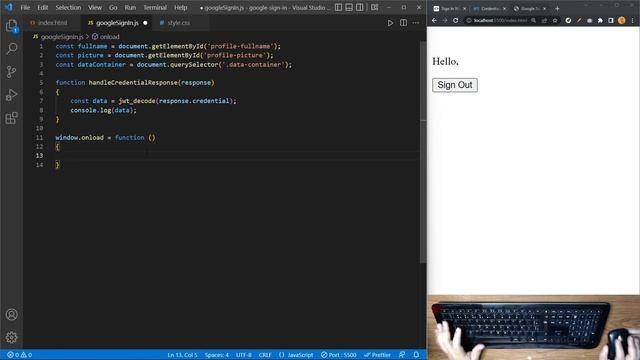The height and width of the screenshot is (360, 640).
Task: Click unsaved dot on googleSignIn.js tab
Action: (145, 23)
